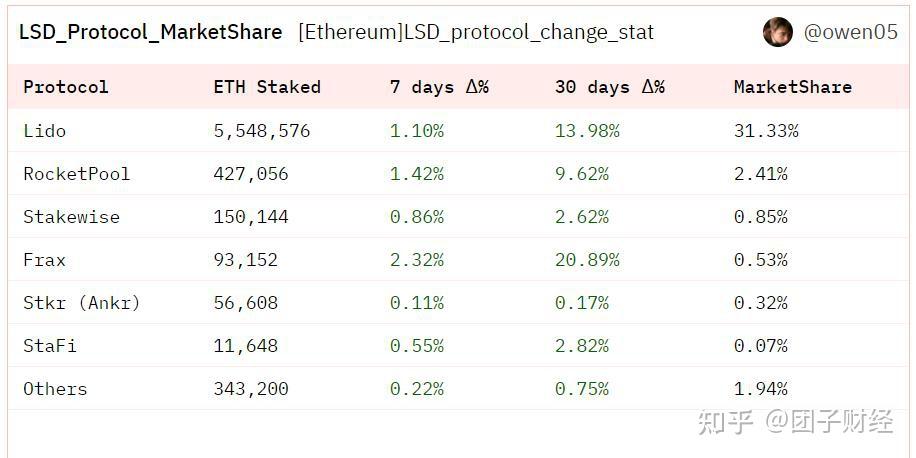This screenshot has width=916, height=458.
Task: Sort by the MarketShare column header
Action: (x=793, y=87)
